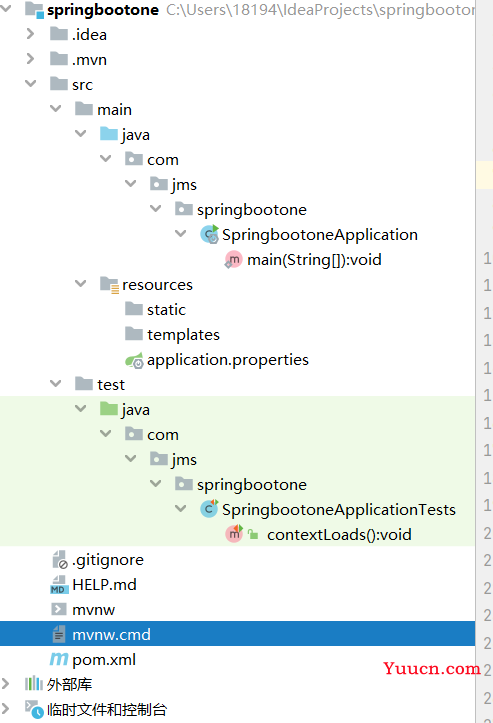Viewport: 493px width, 723px height.
Task: Collapse the SpringbootoneApplication class chevron
Action: point(181,233)
